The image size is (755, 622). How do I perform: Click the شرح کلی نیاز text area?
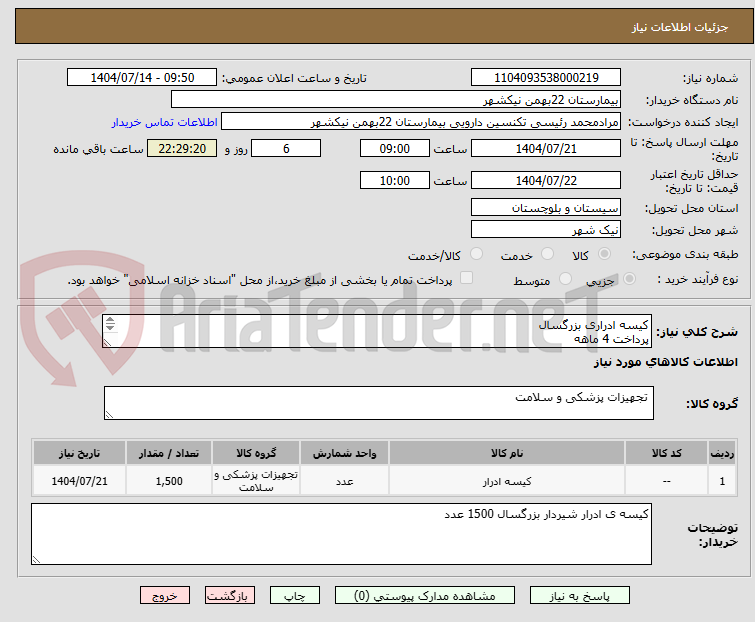pos(377,331)
